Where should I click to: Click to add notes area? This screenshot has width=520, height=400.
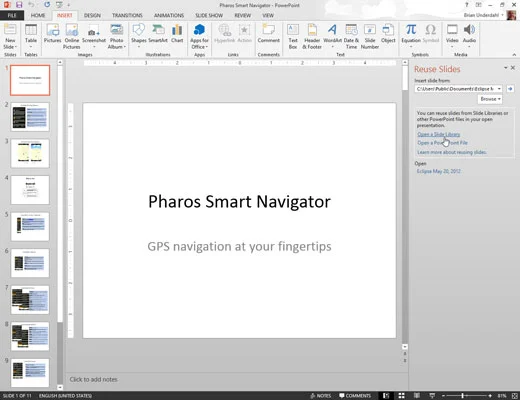94,379
